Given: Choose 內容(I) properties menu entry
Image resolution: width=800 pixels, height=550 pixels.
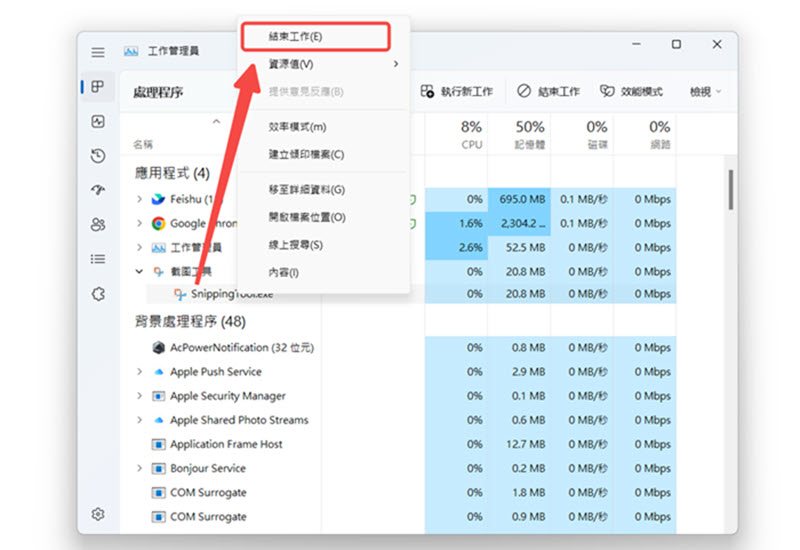Looking at the screenshot, I should coord(324,272).
